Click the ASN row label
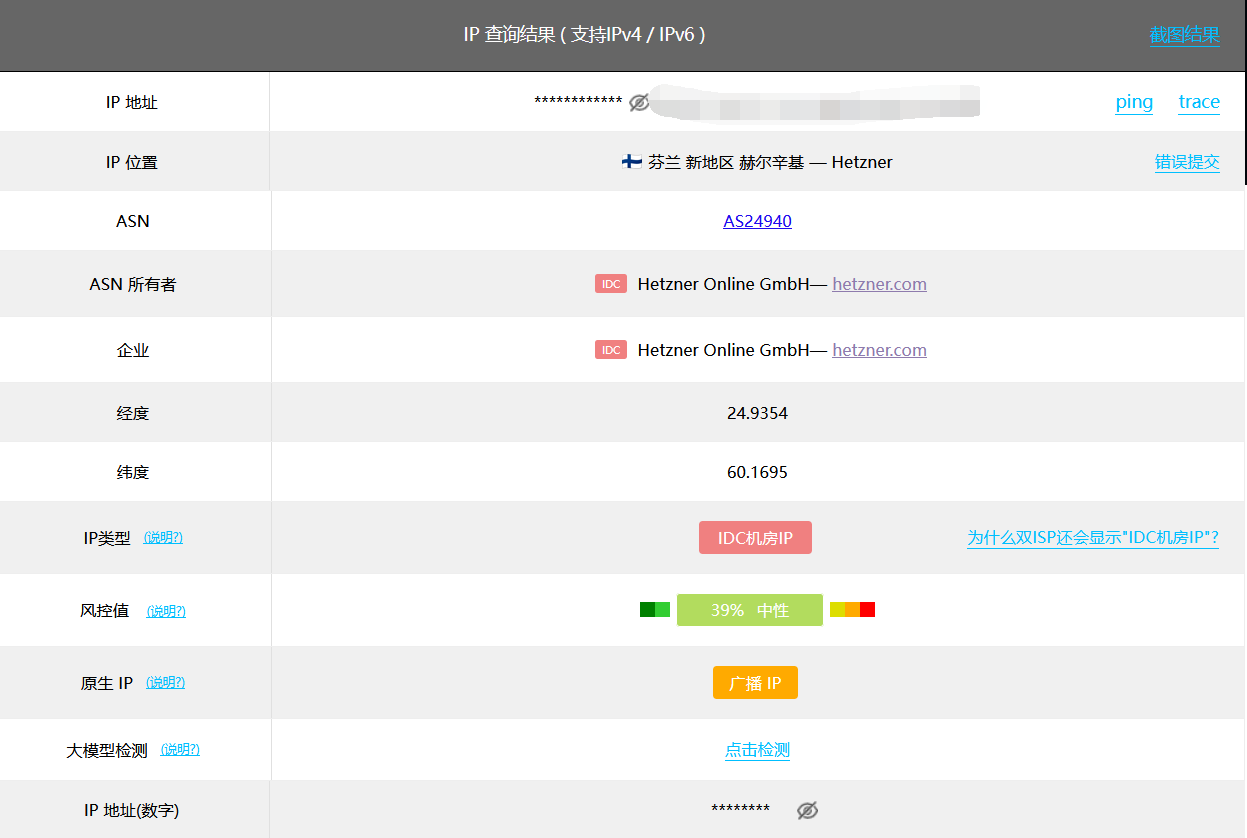This screenshot has width=1247, height=838. (133, 221)
